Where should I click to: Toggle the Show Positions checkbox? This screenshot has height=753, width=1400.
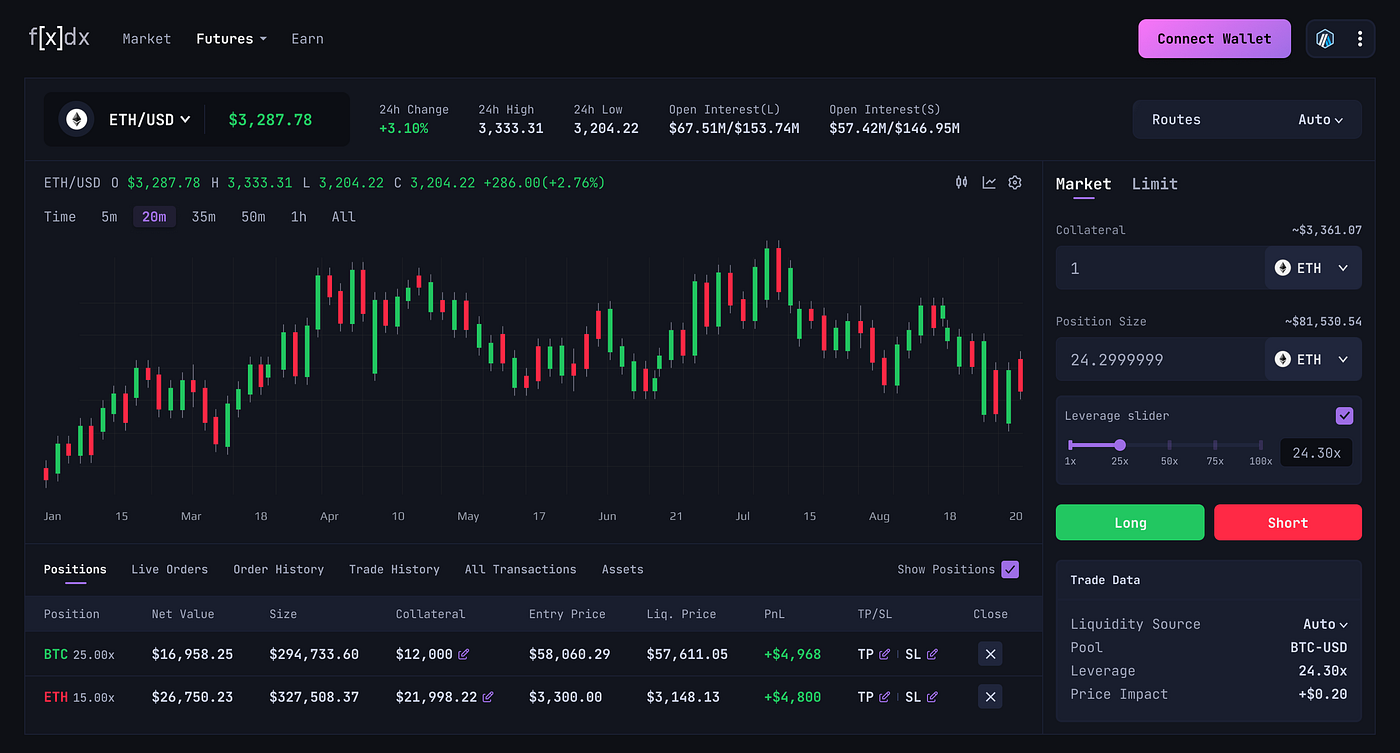click(x=1010, y=569)
